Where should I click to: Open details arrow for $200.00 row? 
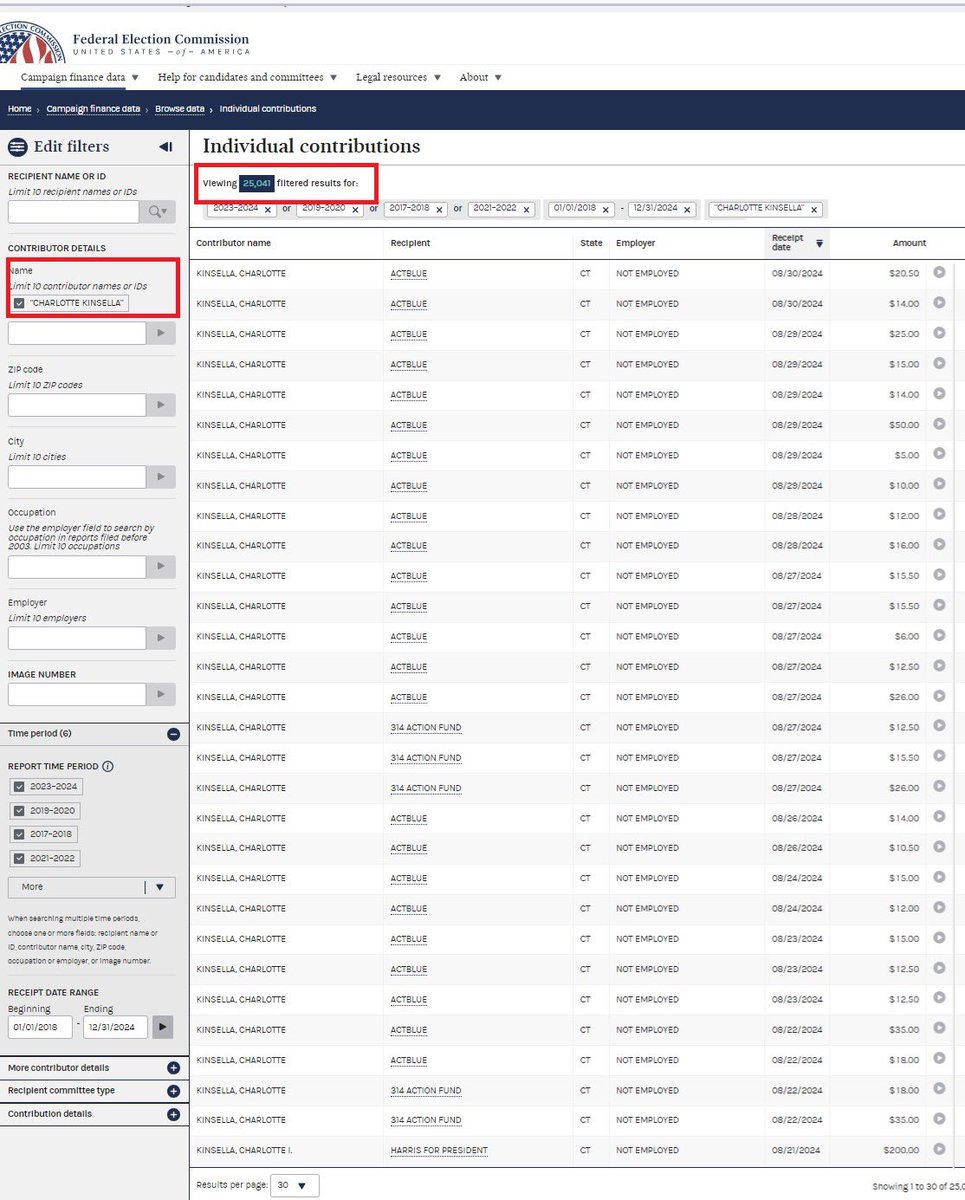click(939, 1150)
